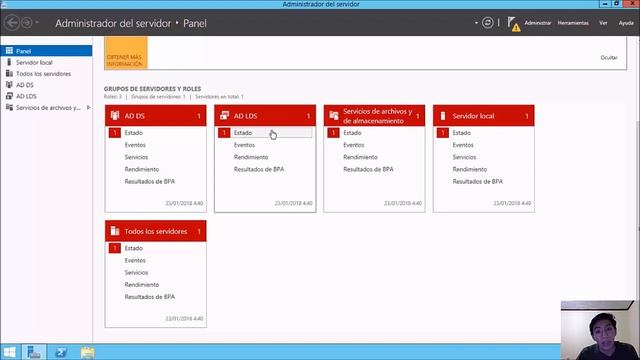Click the Todos los servidores tile icon
The image size is (640, 360).
tap(115, 231)
